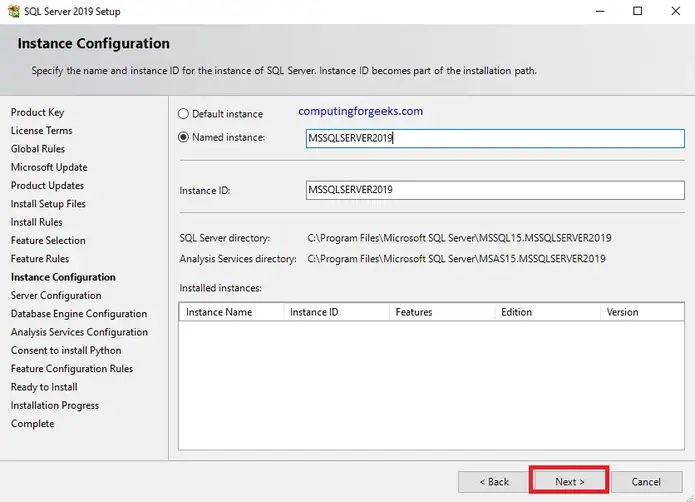The width and height of the screenshot is (695, 502).
Task: Select the Named instance radio button
Action: click(x=183, y=138)
